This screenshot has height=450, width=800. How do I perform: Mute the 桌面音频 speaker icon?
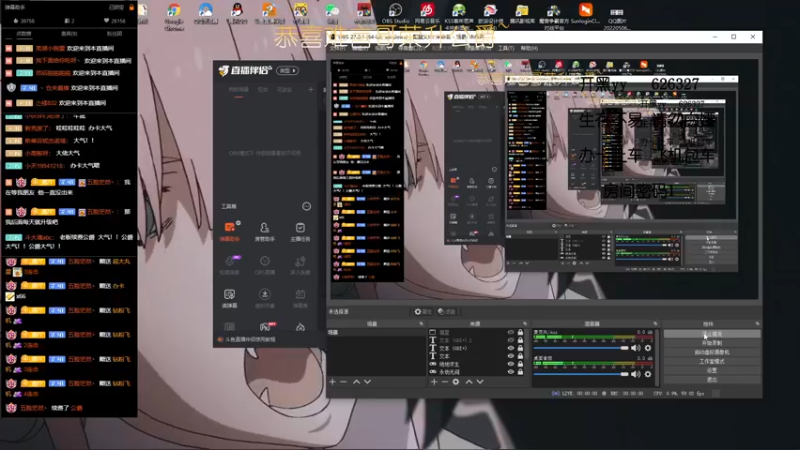636,374
